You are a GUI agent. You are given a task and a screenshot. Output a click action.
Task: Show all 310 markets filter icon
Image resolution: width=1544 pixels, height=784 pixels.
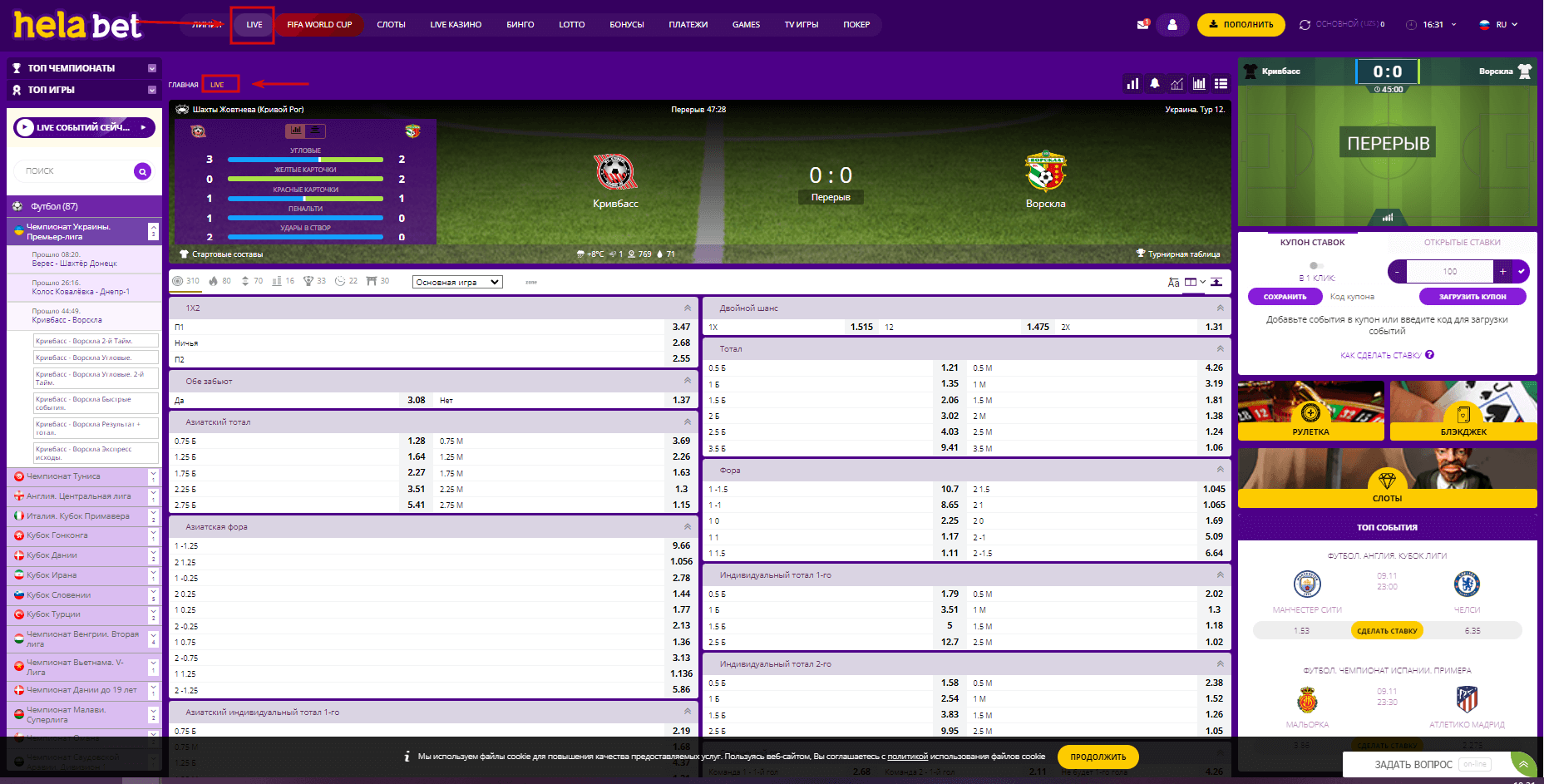click(185, 281)
